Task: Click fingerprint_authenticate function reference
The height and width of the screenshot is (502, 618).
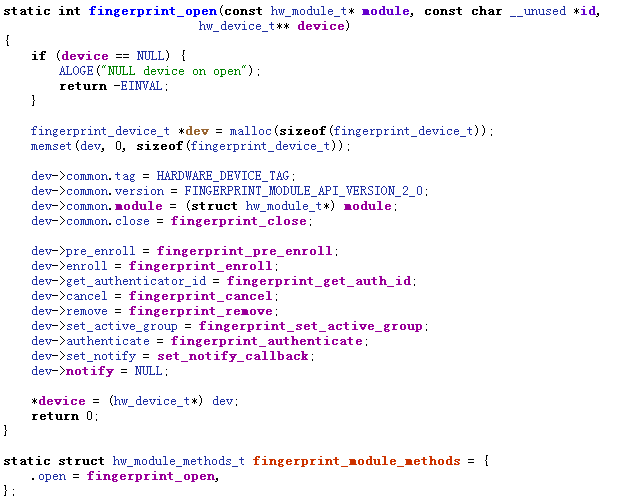Action: pos(267,341)
